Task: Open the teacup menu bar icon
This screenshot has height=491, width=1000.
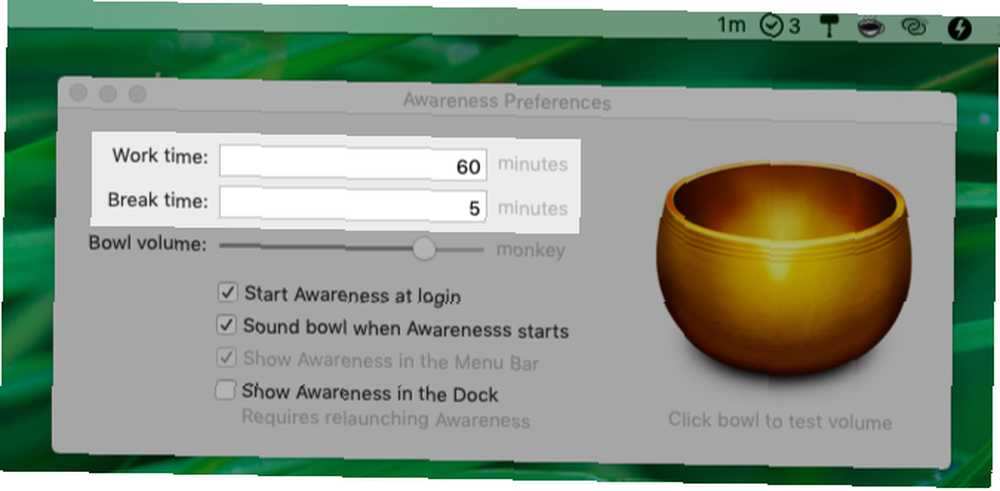Action: (870, 27)
